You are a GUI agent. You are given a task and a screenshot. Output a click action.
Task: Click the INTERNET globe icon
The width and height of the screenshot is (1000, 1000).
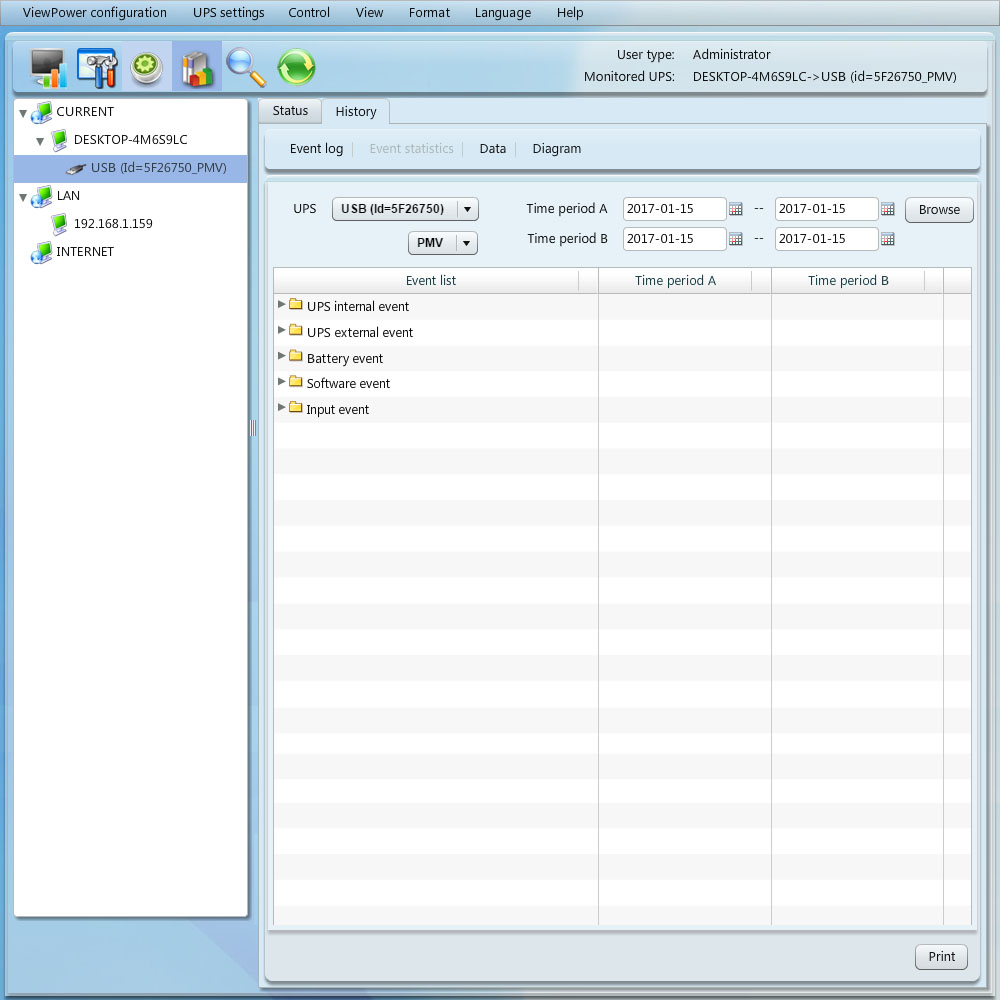pos(41,253)
